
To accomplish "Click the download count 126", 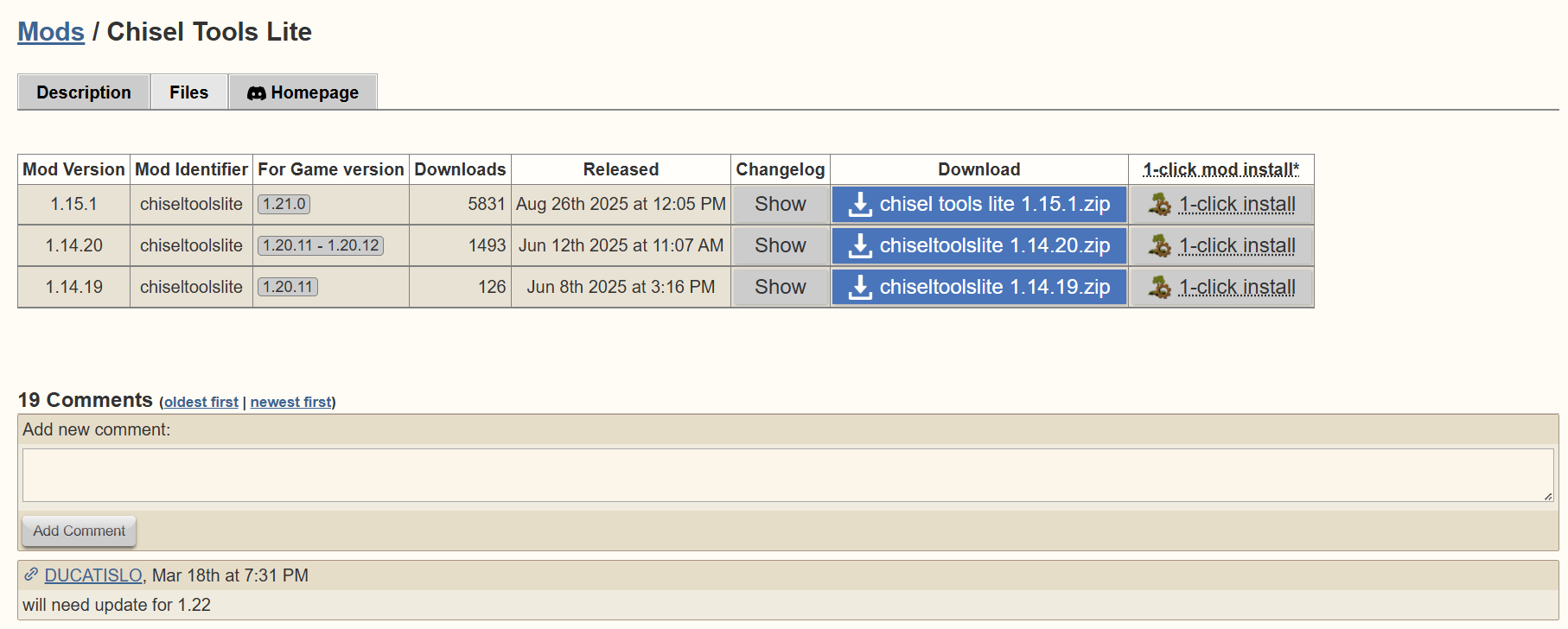I will point(492,288).
